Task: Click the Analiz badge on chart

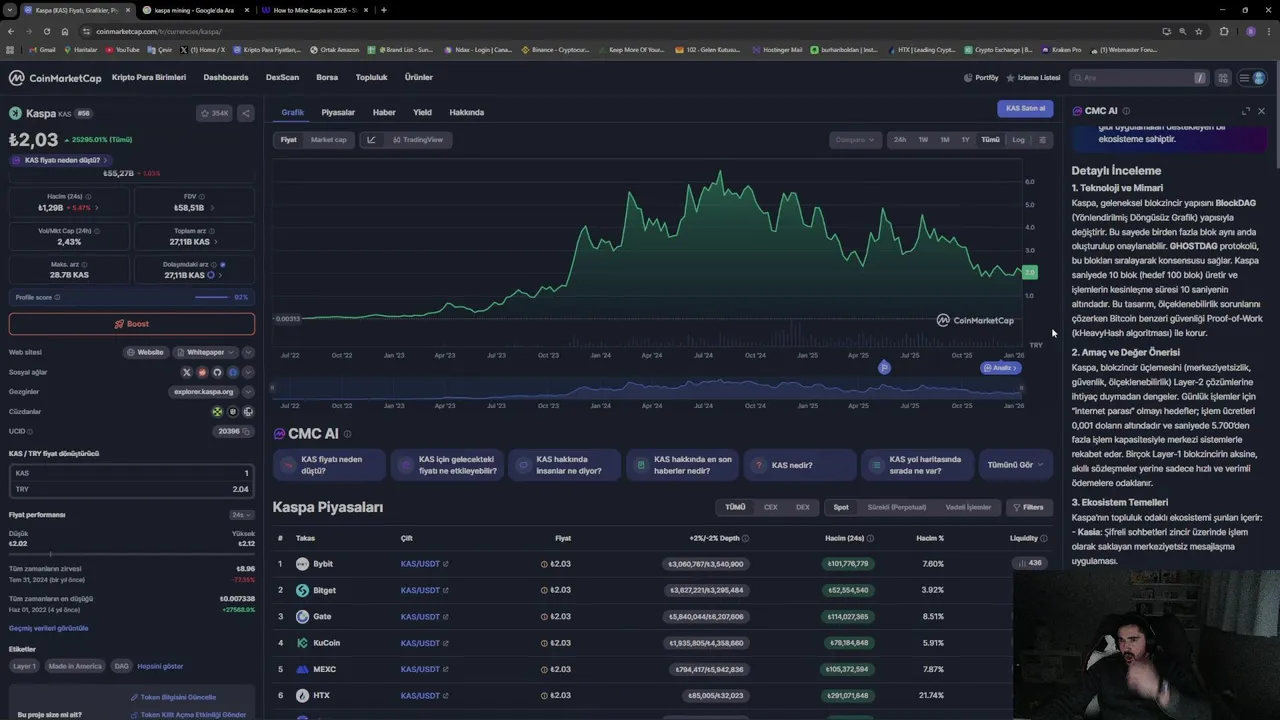Action: tap(1000, 368)
